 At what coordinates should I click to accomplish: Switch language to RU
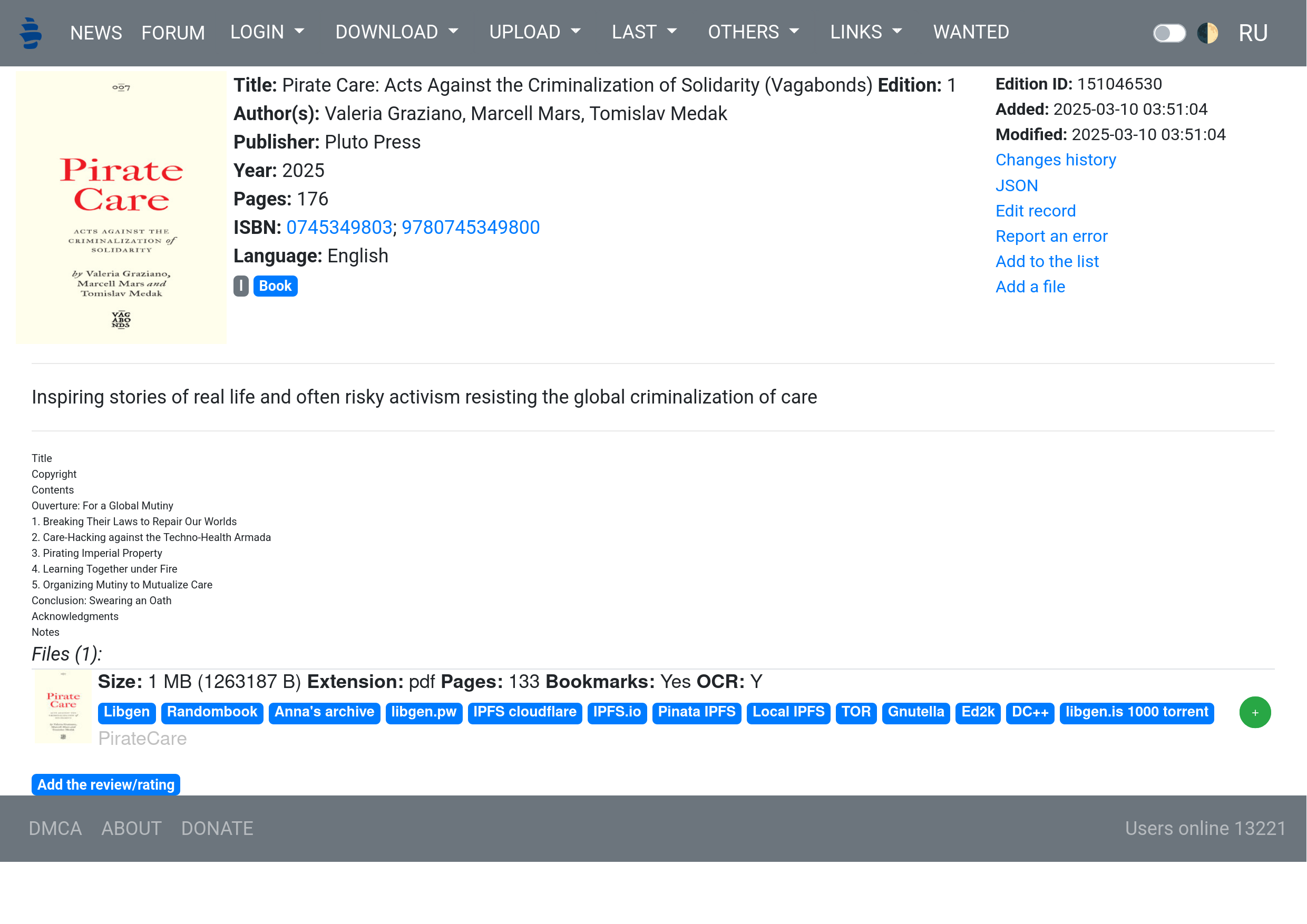coord(1252,33)
